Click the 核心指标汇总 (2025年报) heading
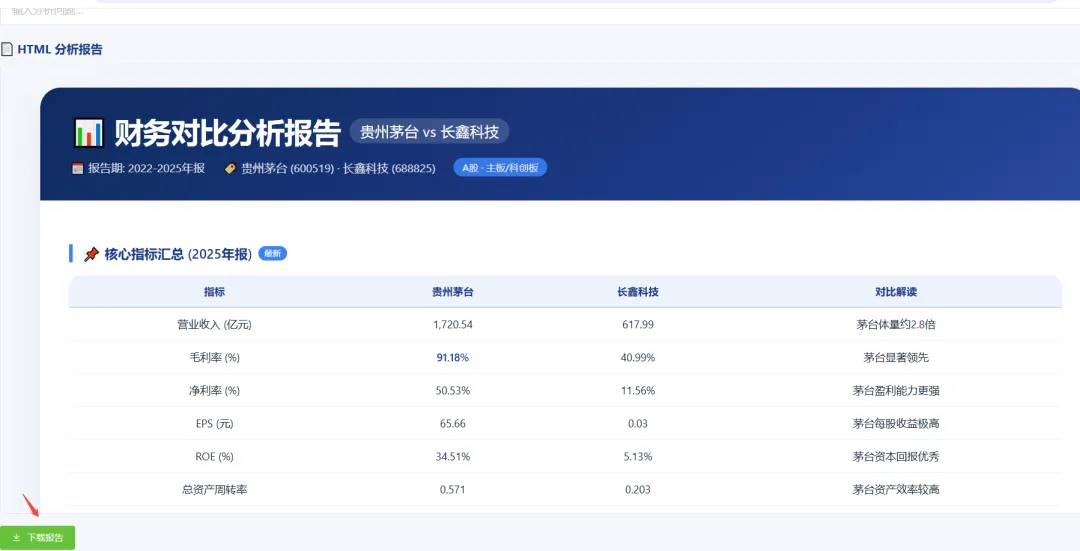The width and height of the screenshot is (1080, 551). click(x=178, y=254)
